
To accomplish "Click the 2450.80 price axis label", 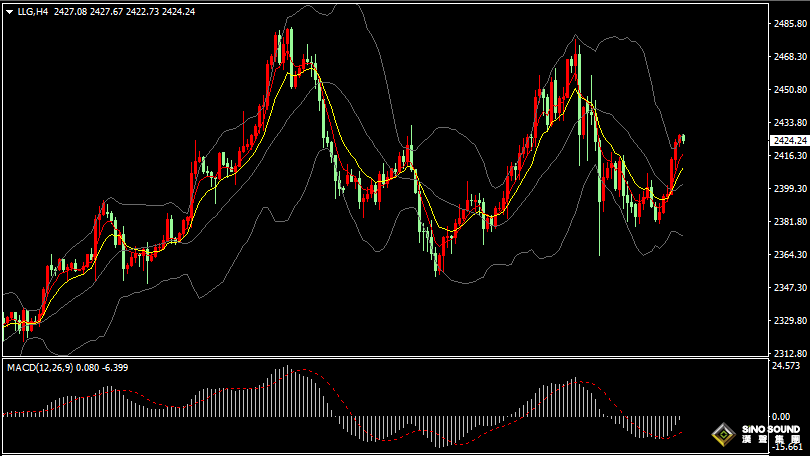I will tap(764, 89).
